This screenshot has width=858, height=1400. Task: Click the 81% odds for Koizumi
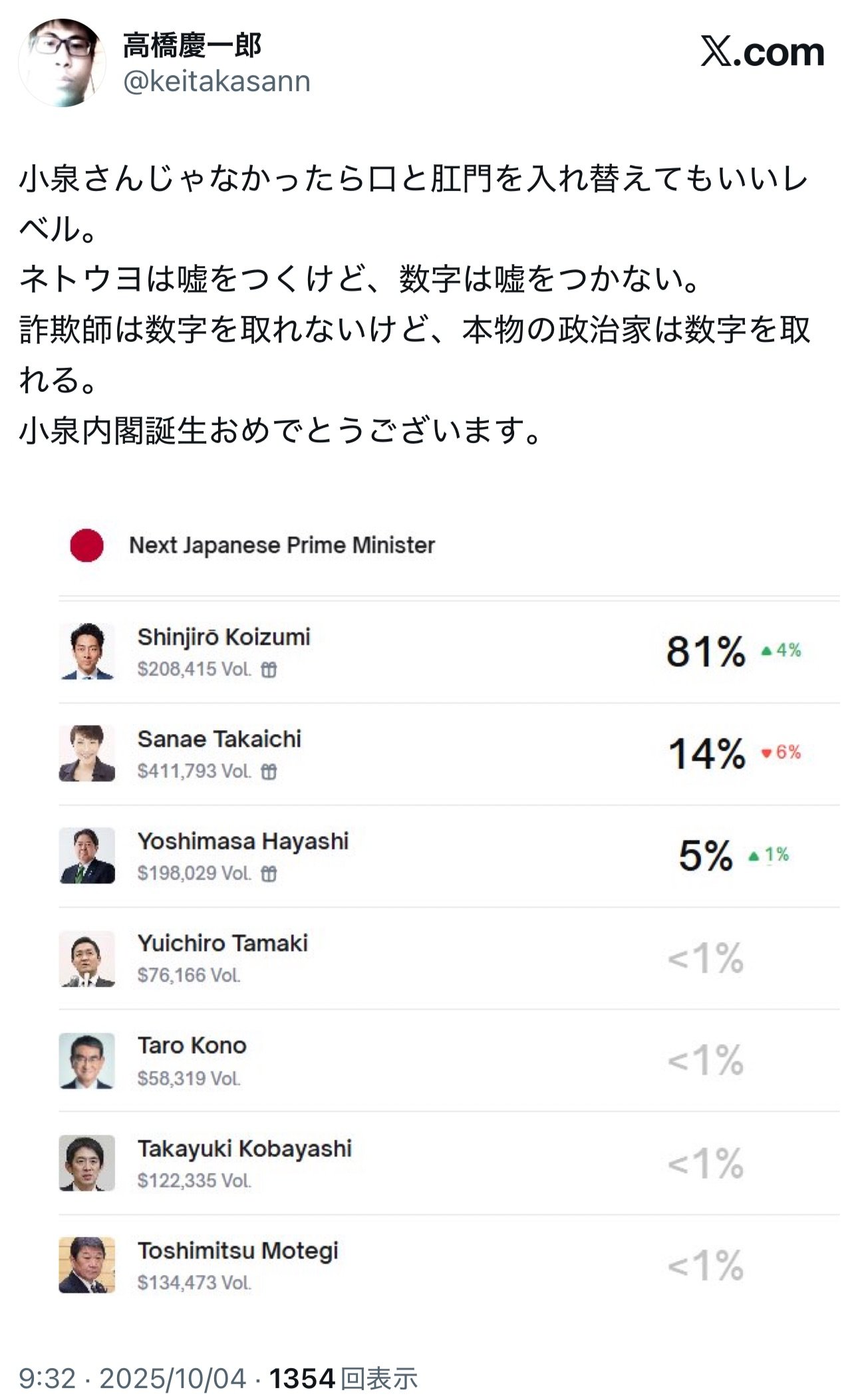pos(706,651)
